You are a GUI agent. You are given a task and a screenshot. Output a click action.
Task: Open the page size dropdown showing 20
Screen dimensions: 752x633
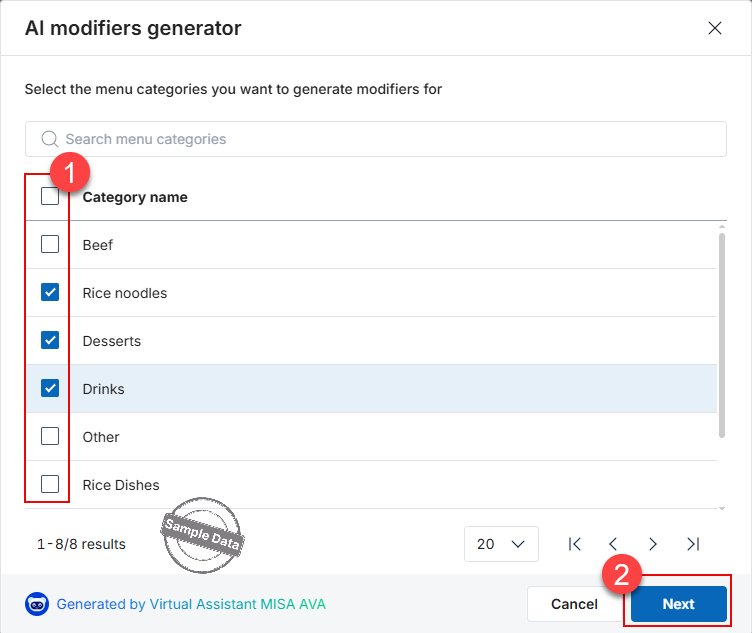[x=501, y=544]
